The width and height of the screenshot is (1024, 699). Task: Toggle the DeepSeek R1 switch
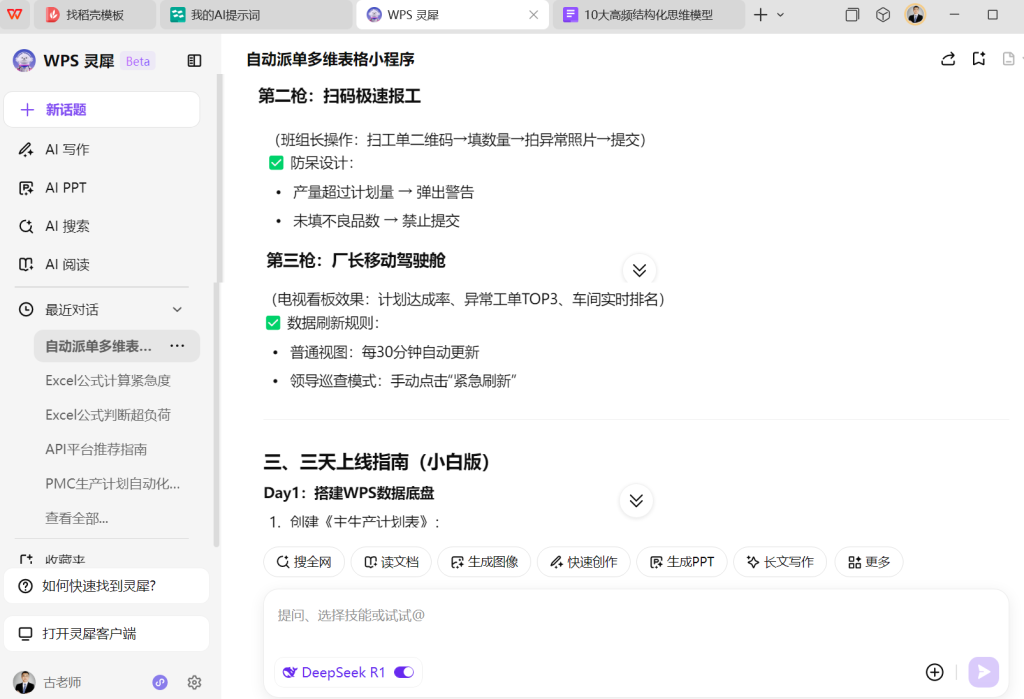coord(404,672)
